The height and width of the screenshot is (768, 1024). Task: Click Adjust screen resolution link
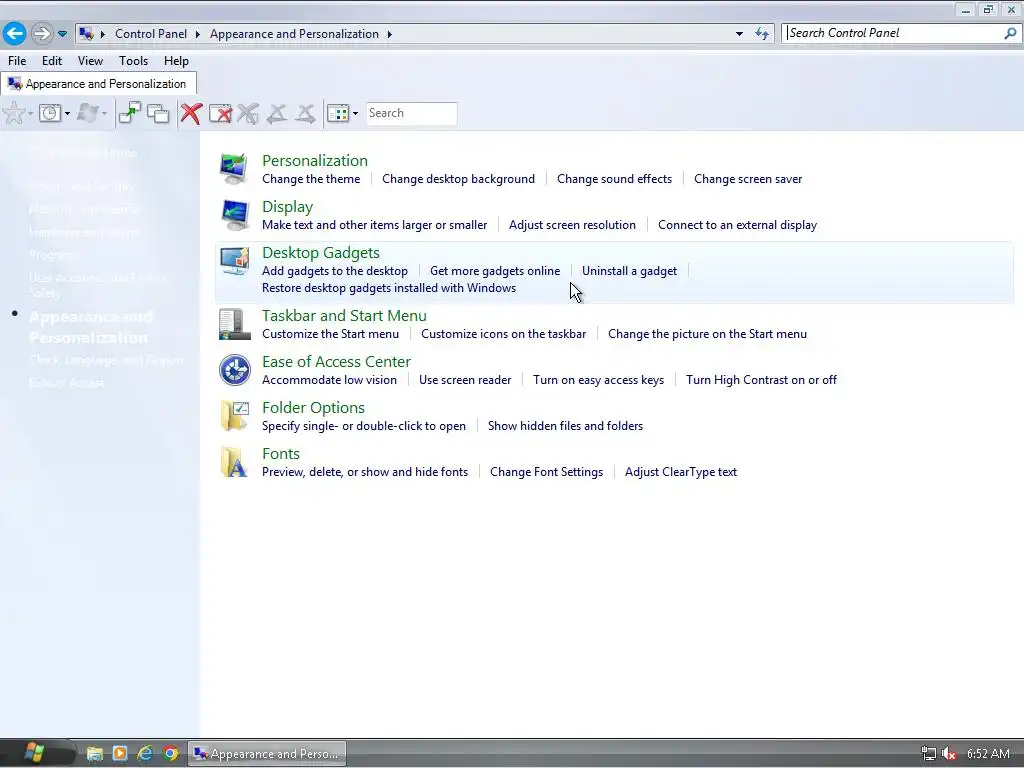click(572, 225)
